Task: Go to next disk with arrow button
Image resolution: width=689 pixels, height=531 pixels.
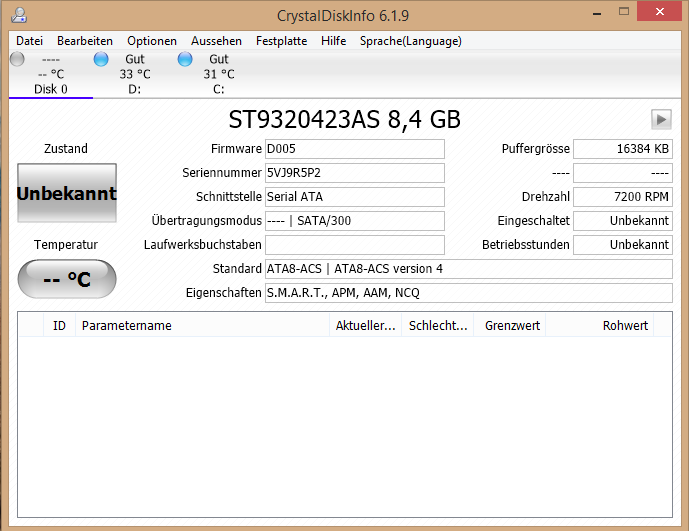Action: (x=661, y=119)
